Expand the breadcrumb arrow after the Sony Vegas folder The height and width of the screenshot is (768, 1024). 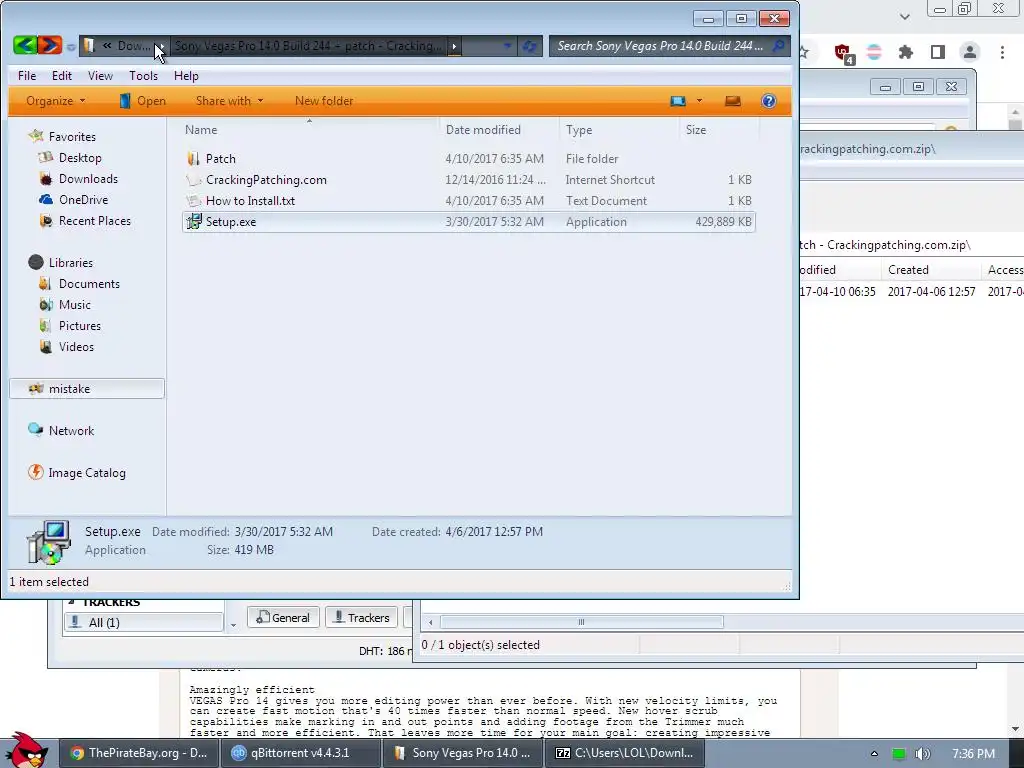[x=454, y=46]
